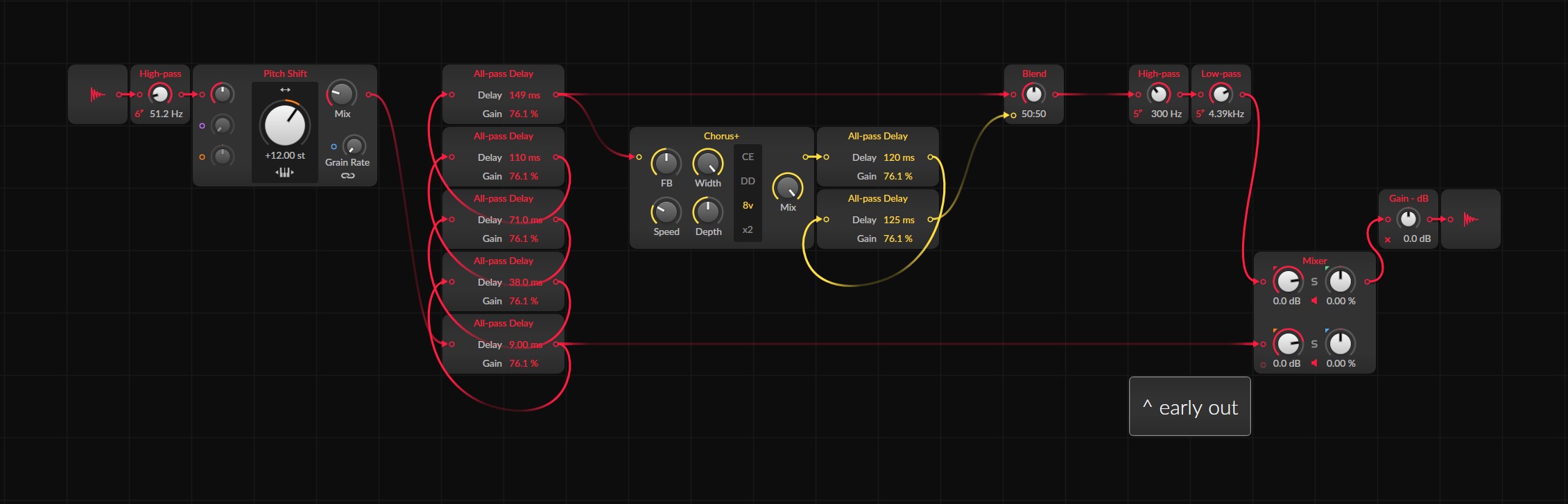This screenshot has height=504, width=1568.
Task: Click the Mixer module title
Action: [1315, 261]
